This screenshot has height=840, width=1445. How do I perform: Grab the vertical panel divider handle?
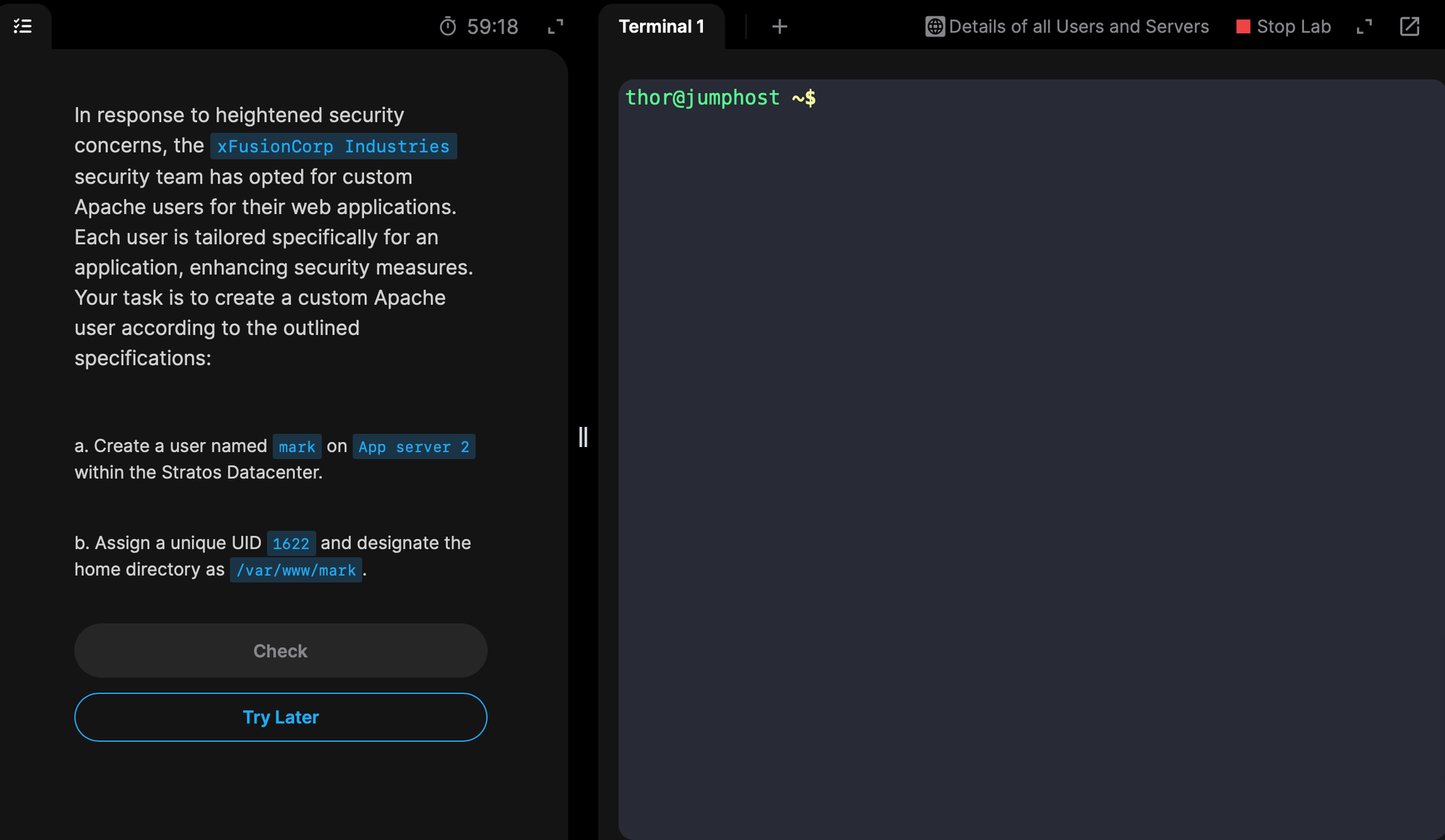(583, 437)
